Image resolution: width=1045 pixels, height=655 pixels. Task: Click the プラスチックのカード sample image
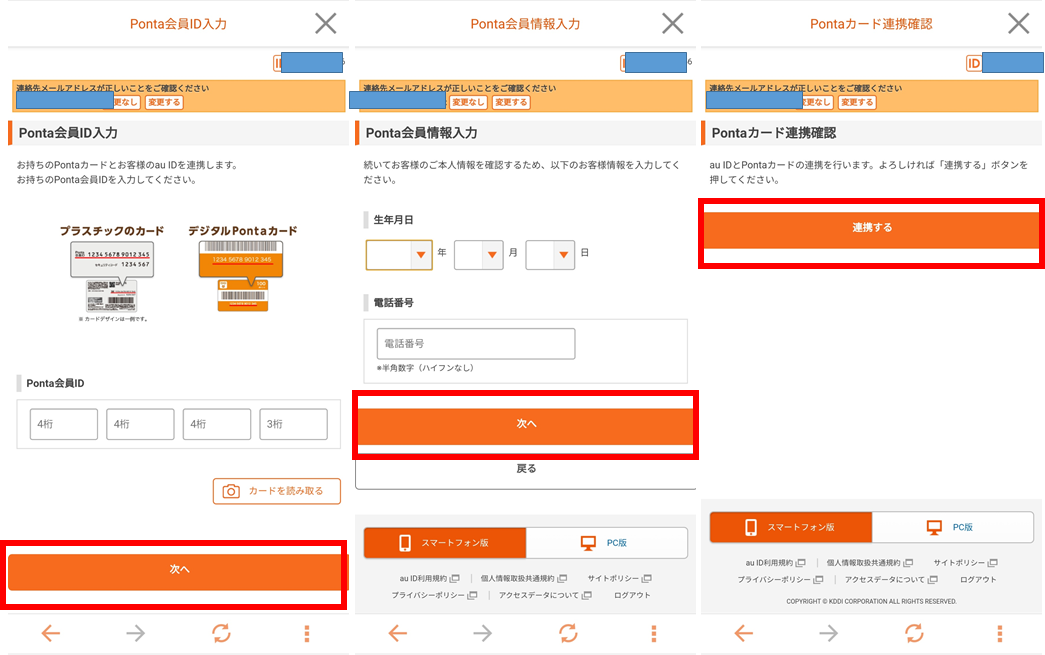112,277
